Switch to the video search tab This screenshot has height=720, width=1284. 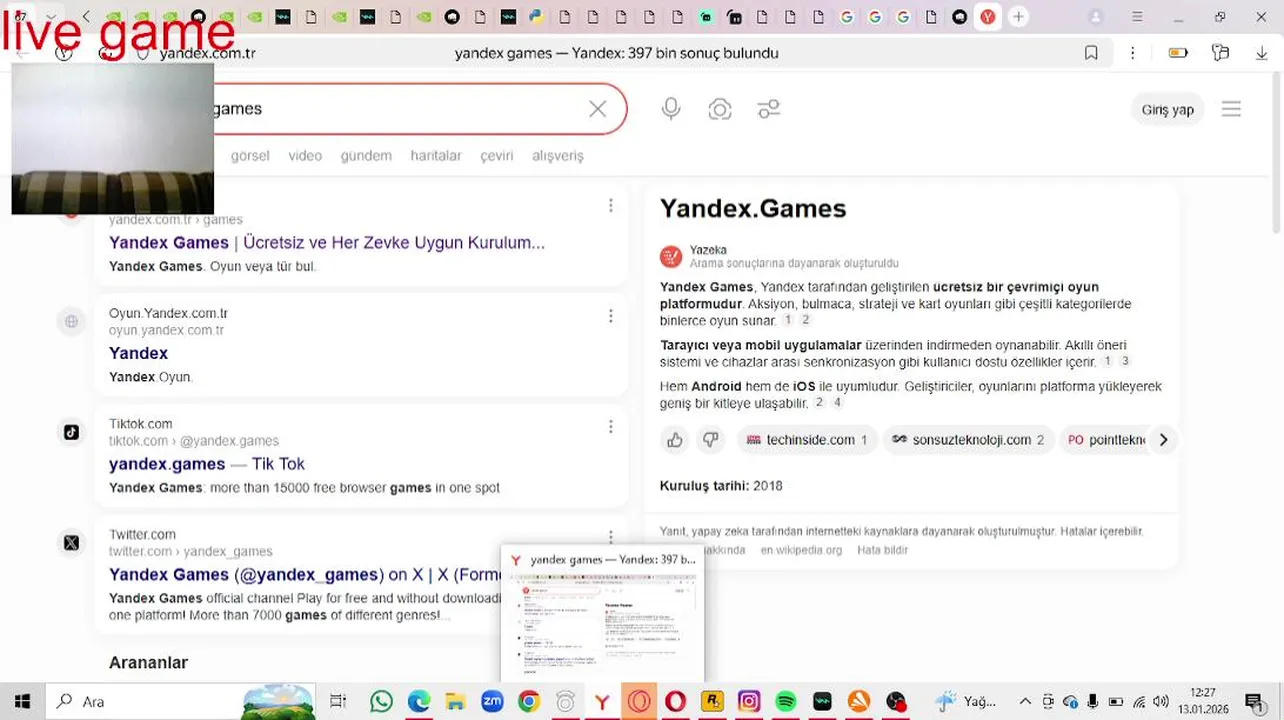(305, 156)
